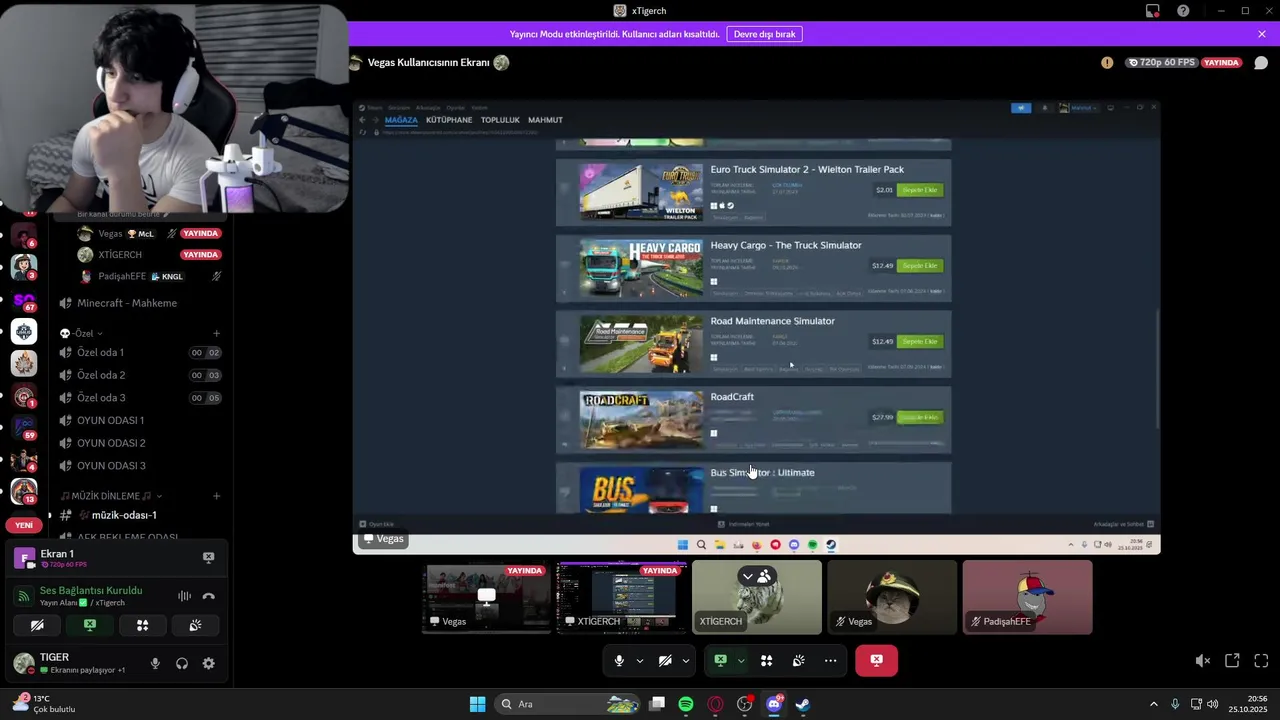This screenshot has width=1280, height=720.
Task: Toggle microphone in the bottom call controls
Action: click(619, 661)
